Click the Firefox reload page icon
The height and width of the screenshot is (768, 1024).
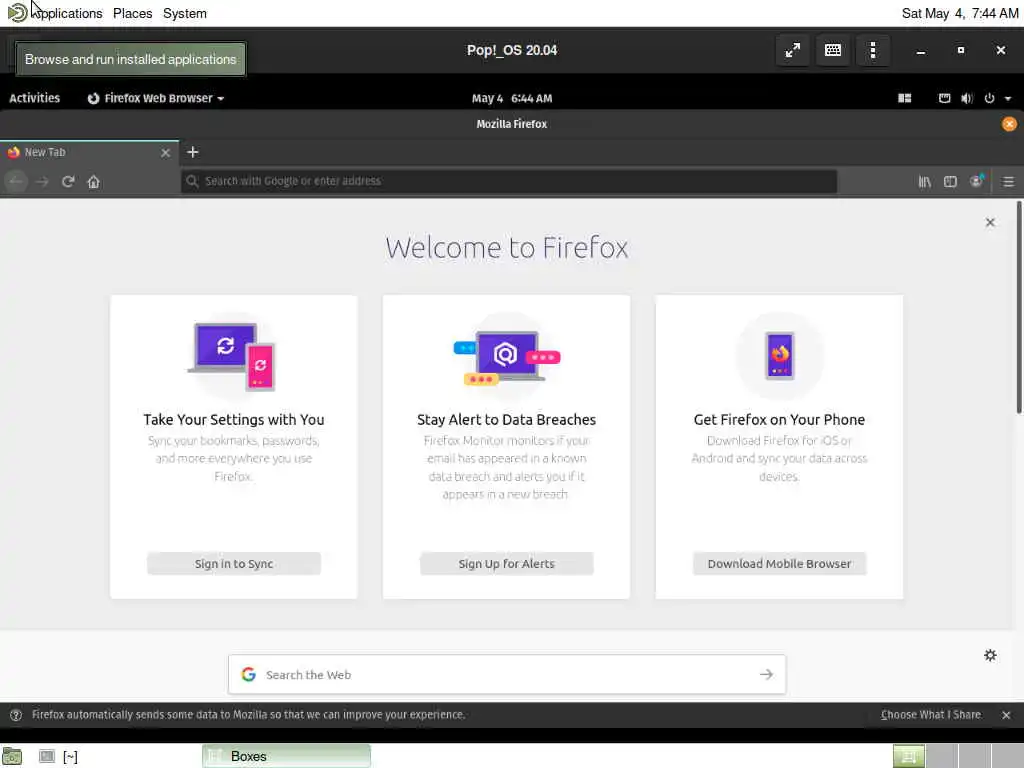[x=68, y=182]
